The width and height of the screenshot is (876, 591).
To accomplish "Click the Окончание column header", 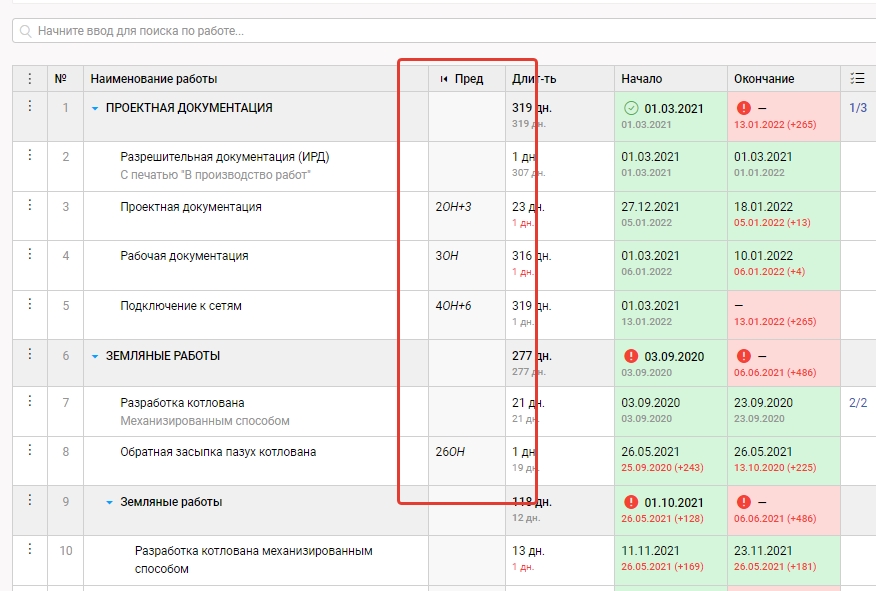I will tap(764, 79).
